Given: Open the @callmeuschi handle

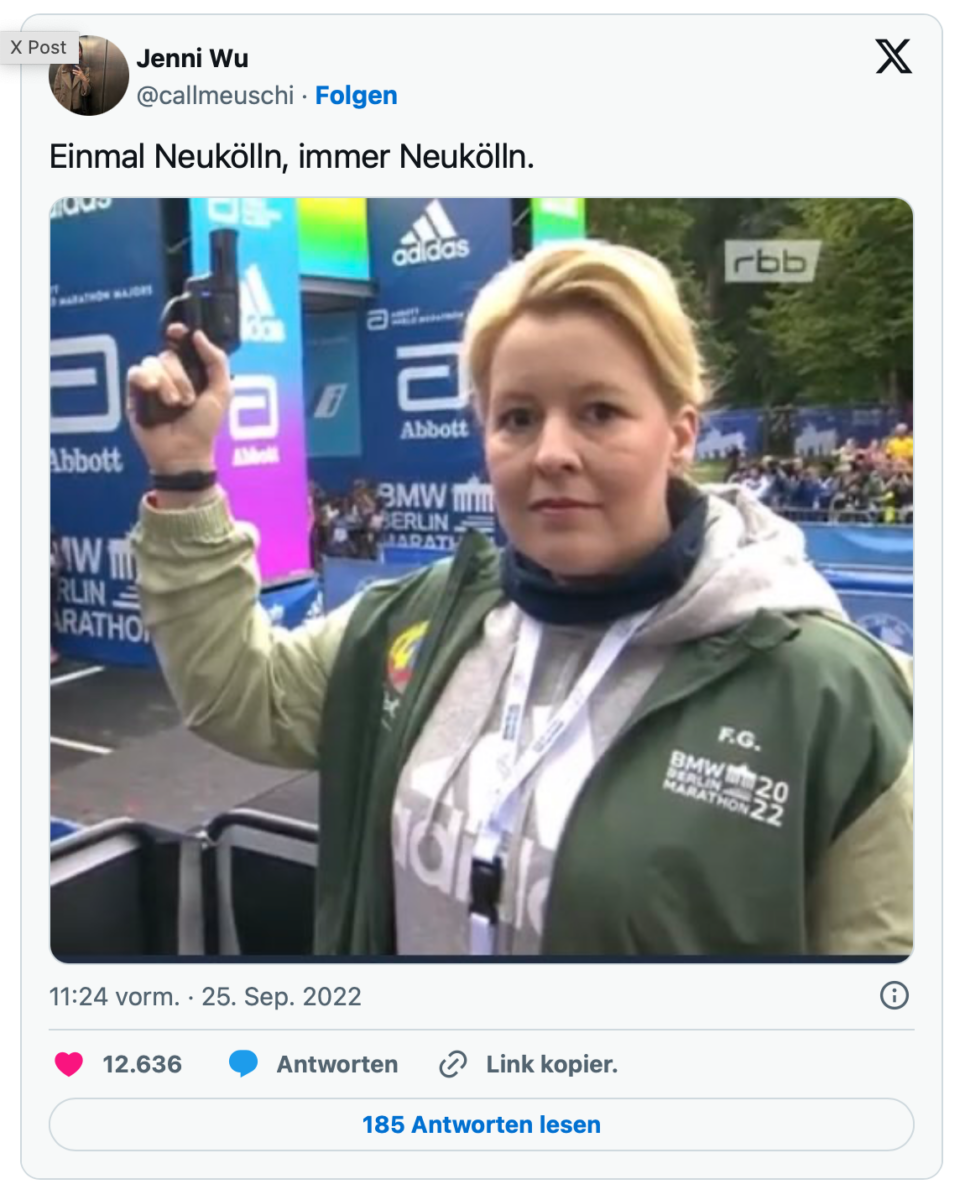Looking at the screenshot, I should [x=215, y=96].
